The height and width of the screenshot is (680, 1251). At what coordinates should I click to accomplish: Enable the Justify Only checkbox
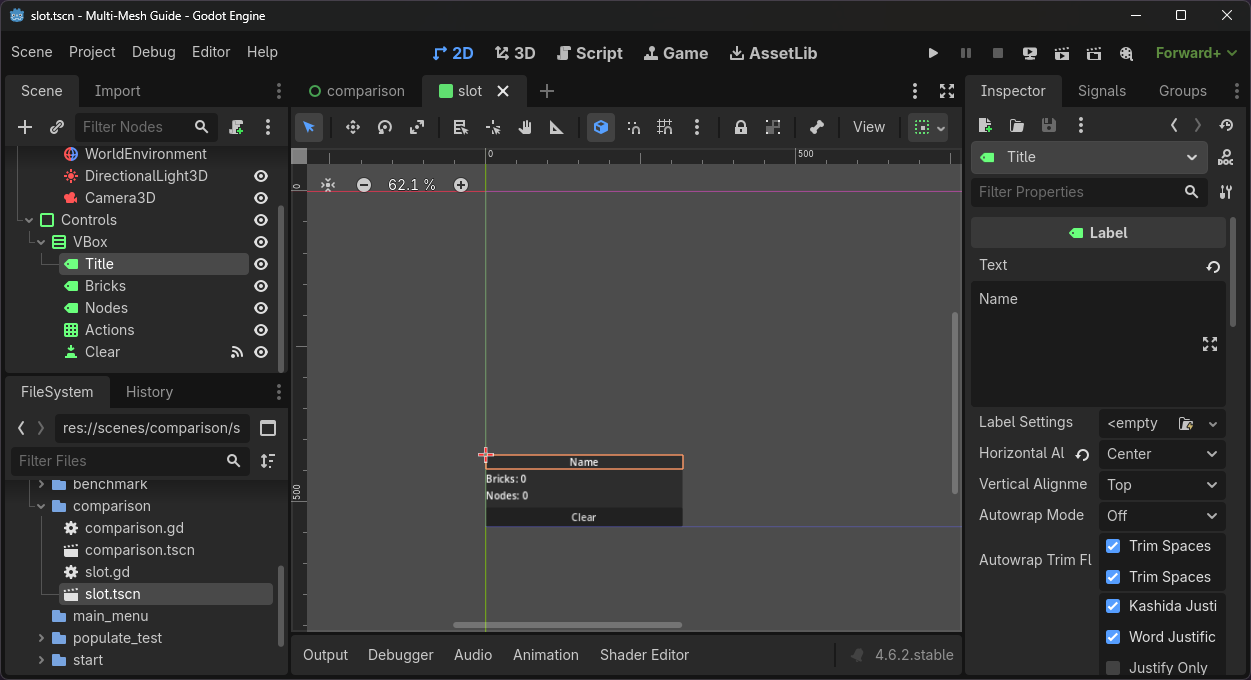[x=1113, y=668]
